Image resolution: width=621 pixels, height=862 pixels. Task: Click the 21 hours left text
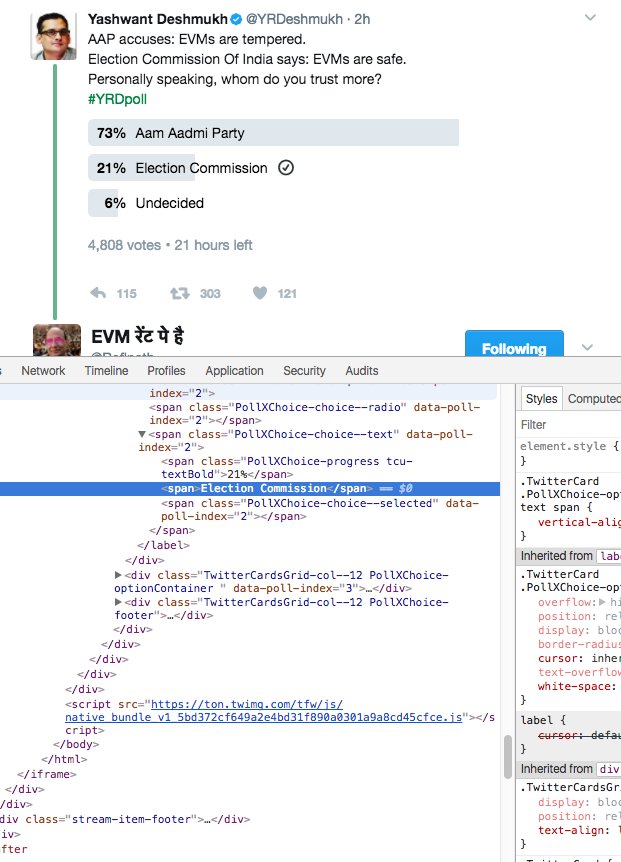pyautogui.click(x=213, y=245)
